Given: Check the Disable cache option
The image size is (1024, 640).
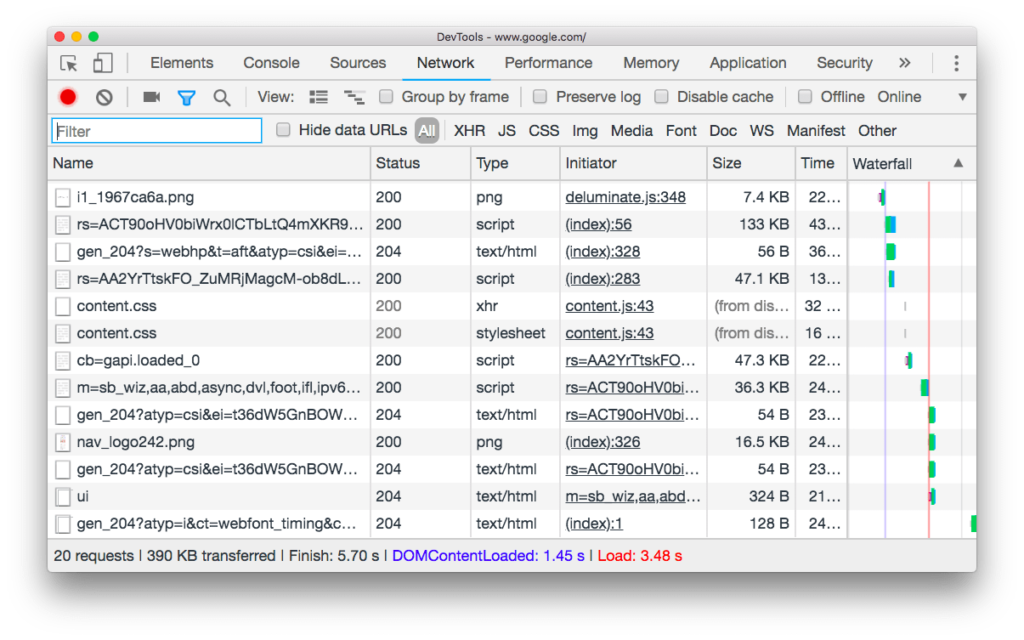Looking at the screenshot, I should (x=662, y=97).
